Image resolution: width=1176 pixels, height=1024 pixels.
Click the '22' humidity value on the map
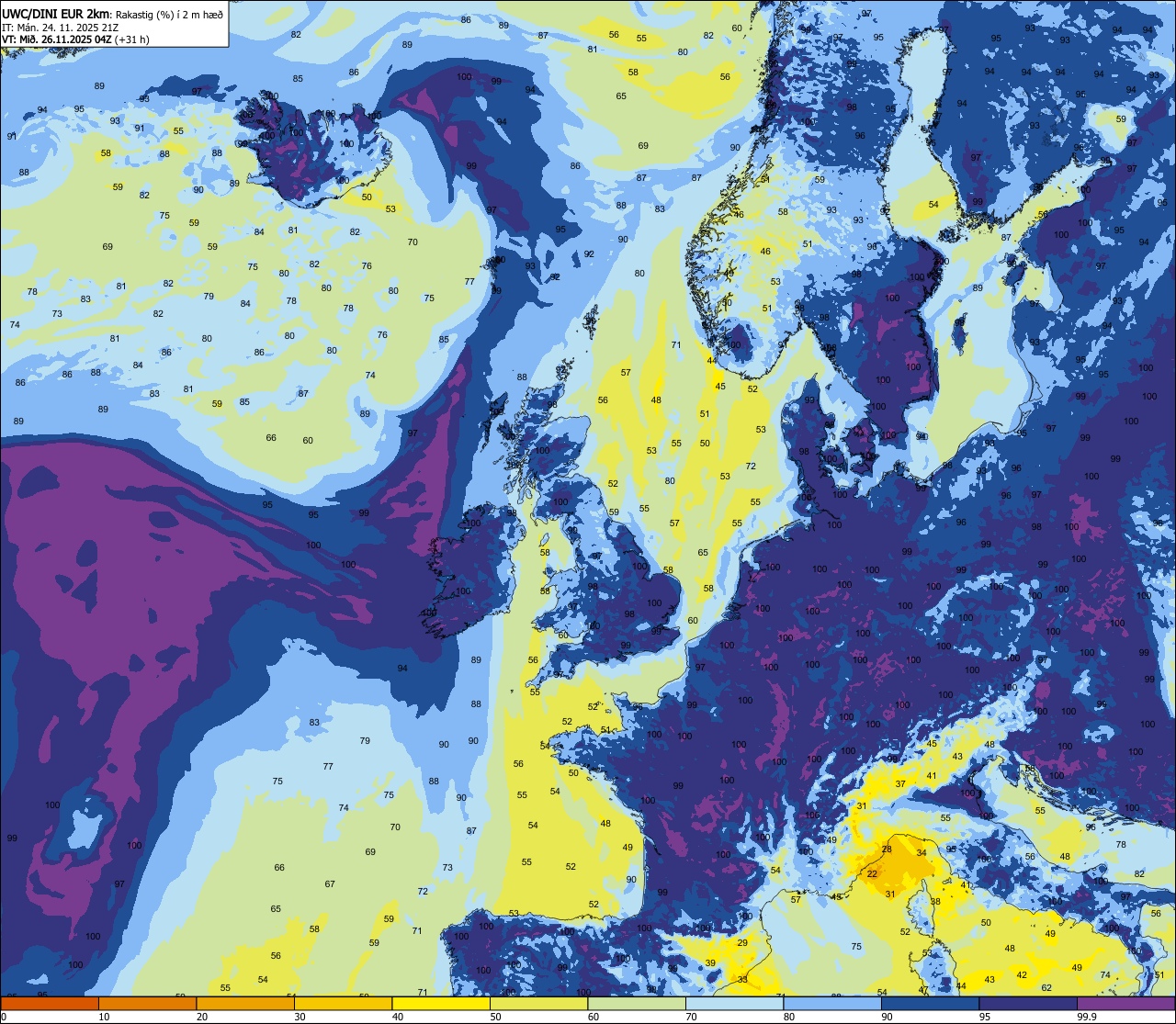click(872, 873)
